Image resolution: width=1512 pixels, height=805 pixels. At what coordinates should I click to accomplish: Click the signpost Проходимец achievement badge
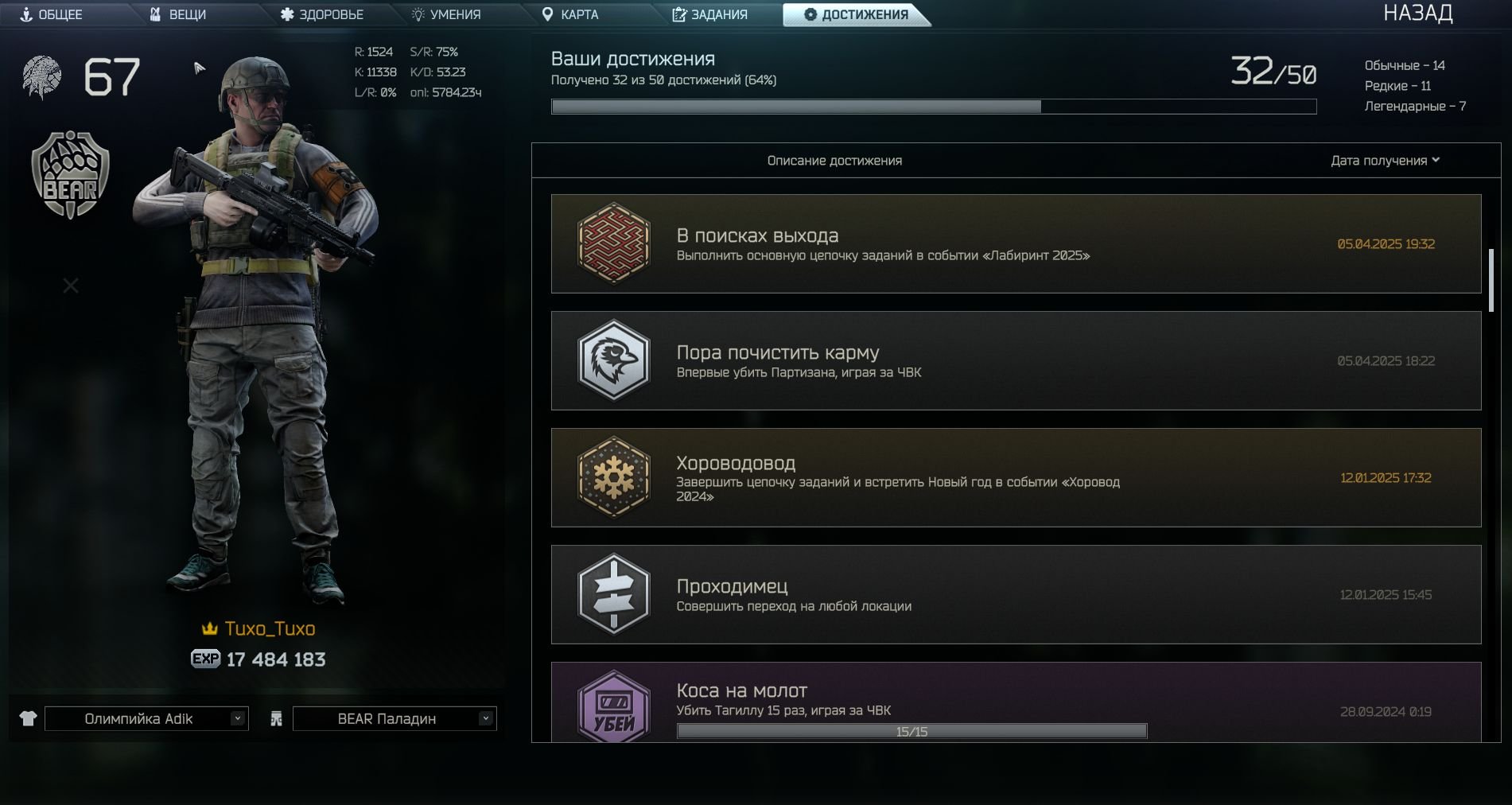pos(613,594)
